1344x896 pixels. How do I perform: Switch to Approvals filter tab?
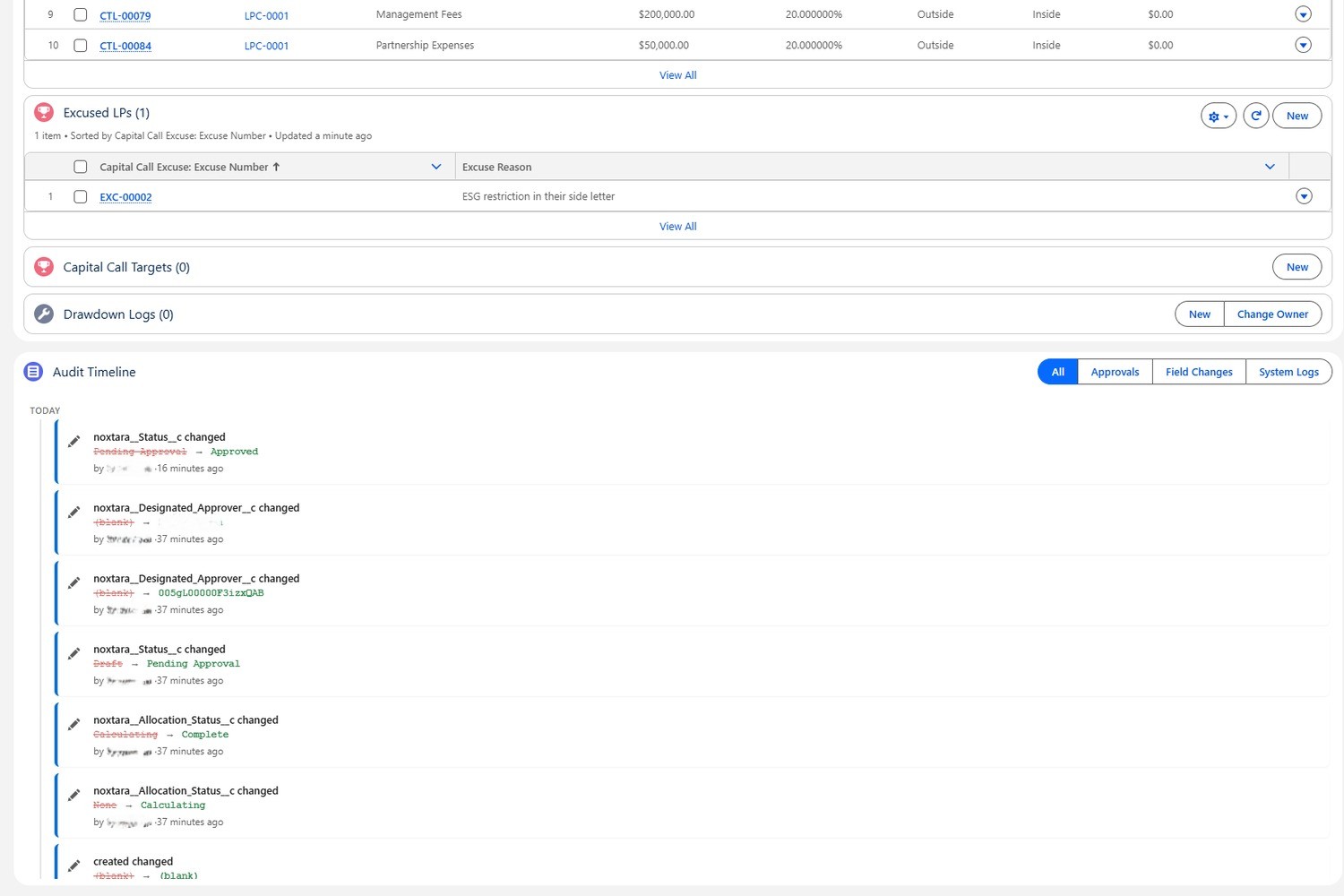(x=1116, y=372)
